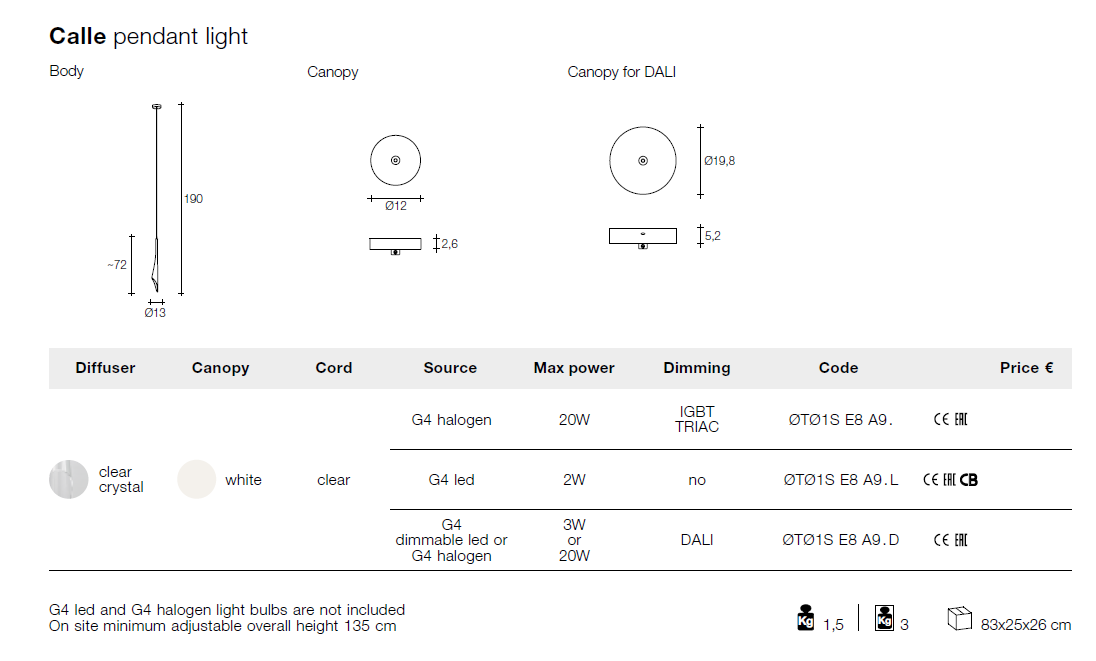Screen dimensions: 1096x661
Task: Click CE EAC marks in DALI row
Action: click(x=950, y=540)
